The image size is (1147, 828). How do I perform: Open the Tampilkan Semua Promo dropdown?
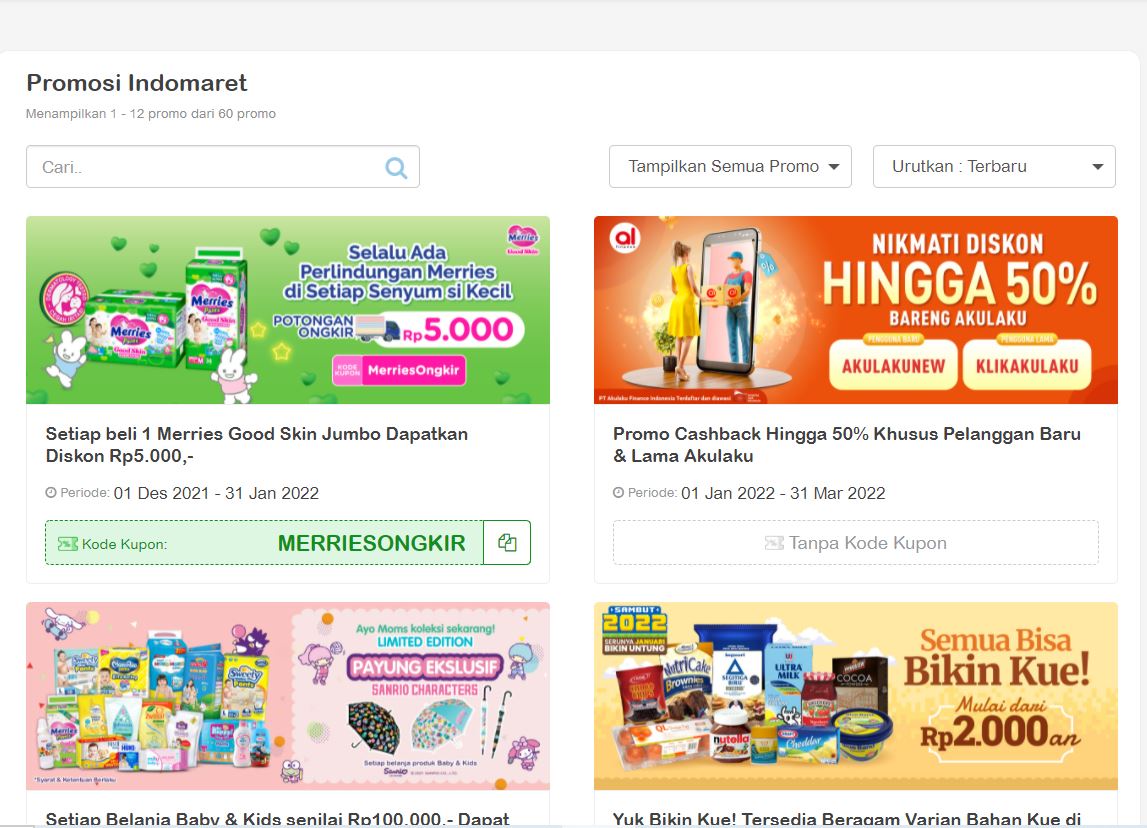pyautogui.click(x=730, y=167)
